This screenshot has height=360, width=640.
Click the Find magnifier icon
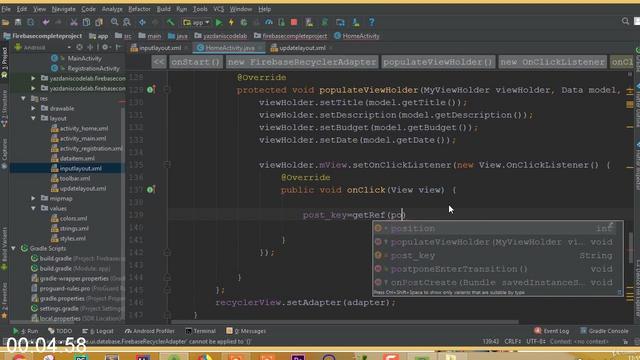point(115,22)
